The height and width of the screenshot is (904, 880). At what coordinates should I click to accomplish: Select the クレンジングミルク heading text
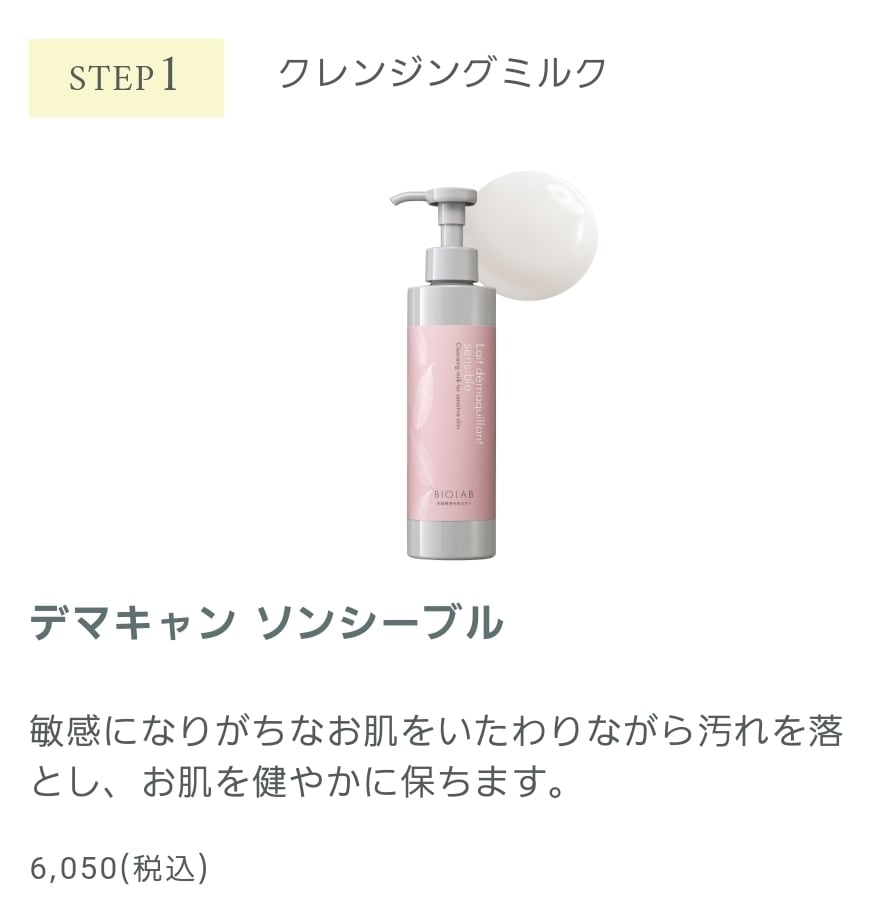(442, 73)
